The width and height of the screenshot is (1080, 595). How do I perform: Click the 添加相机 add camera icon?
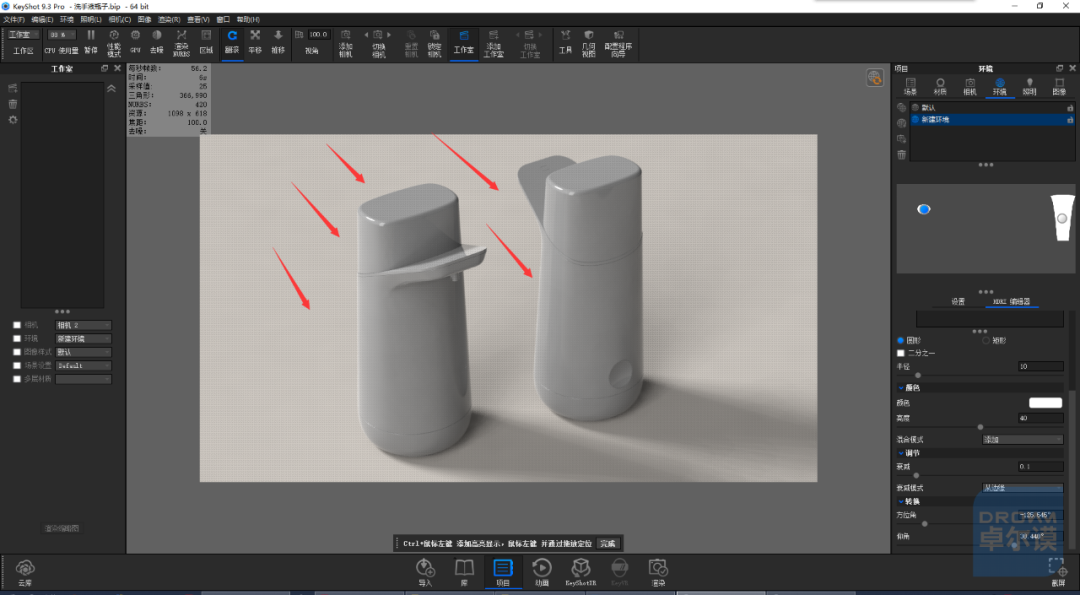point(346,42)
